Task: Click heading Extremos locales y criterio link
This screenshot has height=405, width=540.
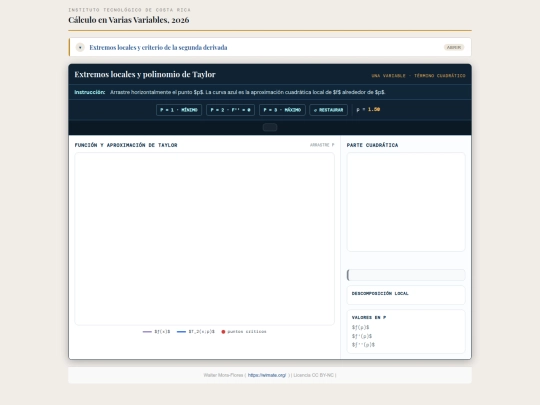Action: click(158, 47)
